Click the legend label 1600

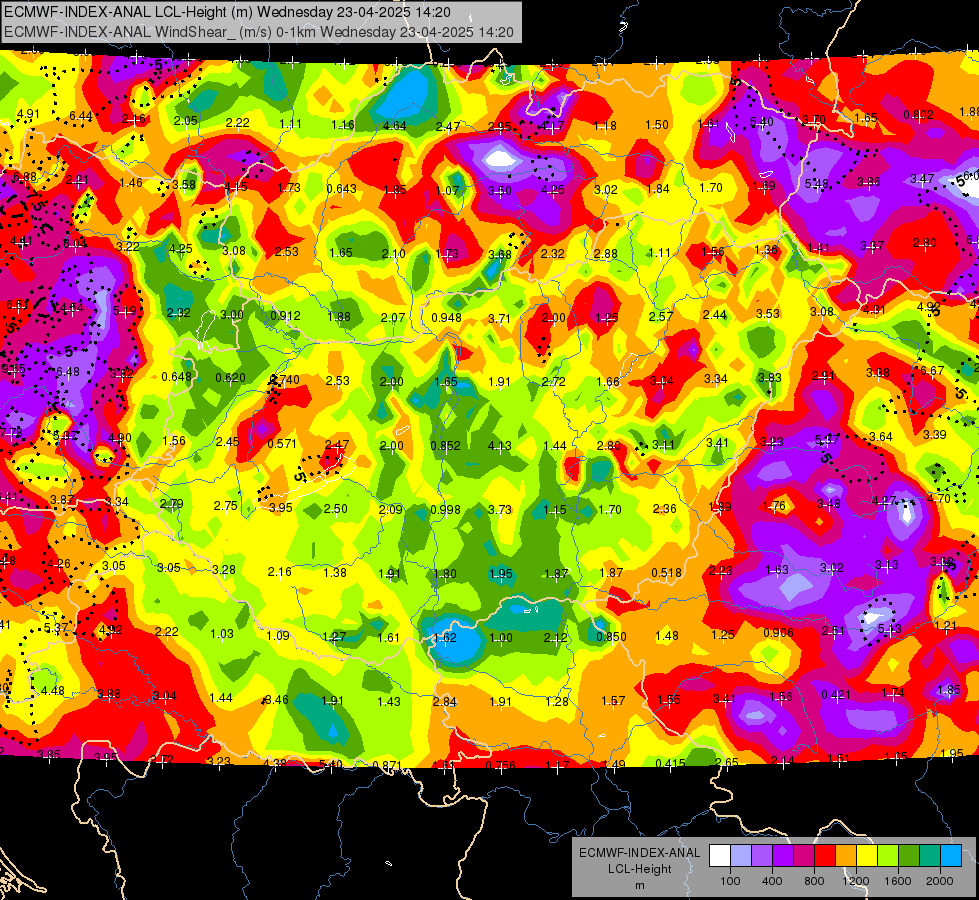point(898,881)
